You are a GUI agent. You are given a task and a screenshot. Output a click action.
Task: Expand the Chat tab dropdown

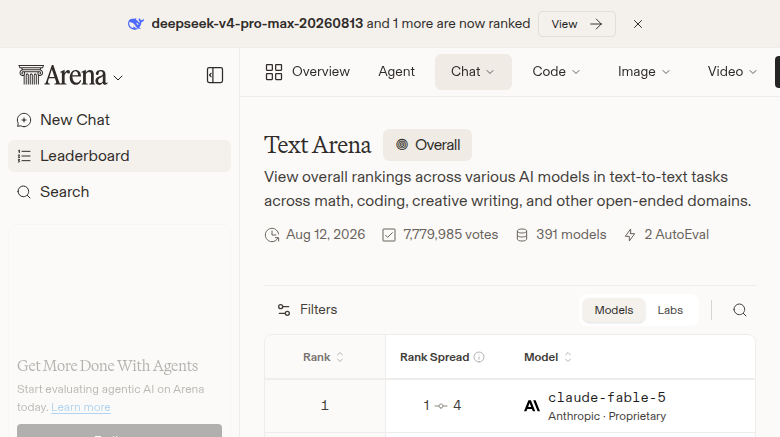click(x=473, y=72)
